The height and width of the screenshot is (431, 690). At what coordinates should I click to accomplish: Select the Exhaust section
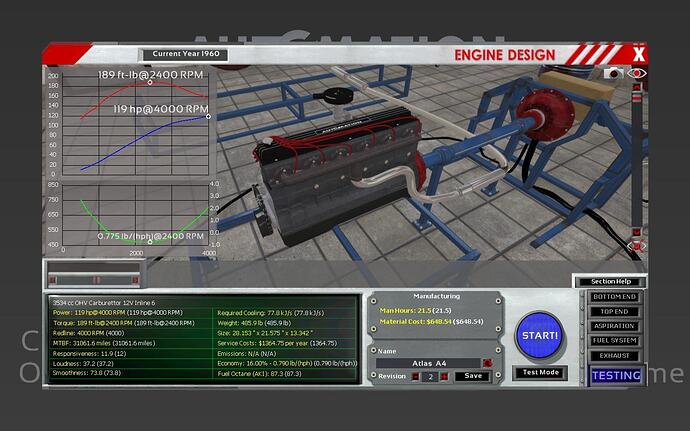coord(614,354)
